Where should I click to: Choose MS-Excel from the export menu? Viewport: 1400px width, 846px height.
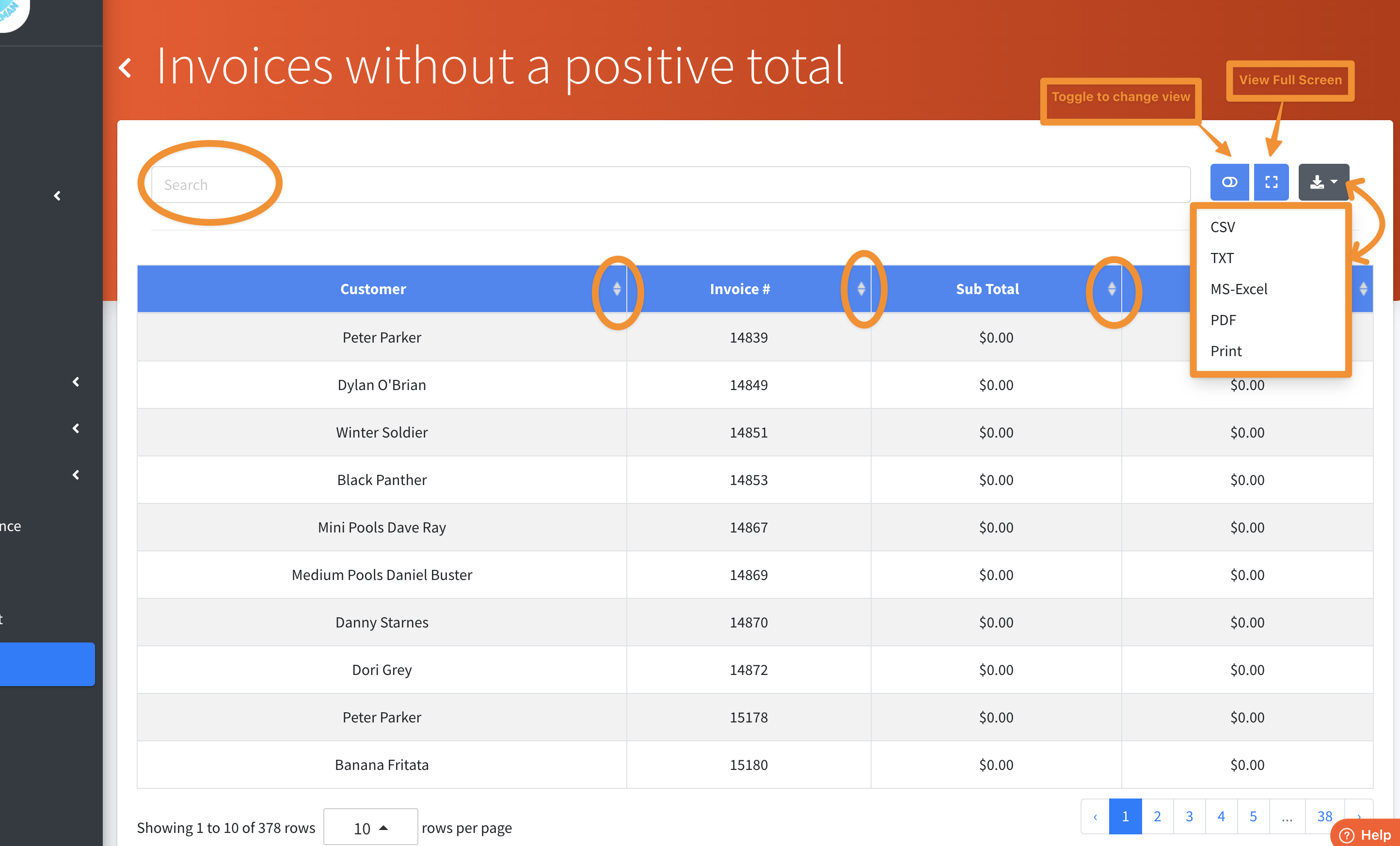pyautogui.click(x=1239, y=289)
